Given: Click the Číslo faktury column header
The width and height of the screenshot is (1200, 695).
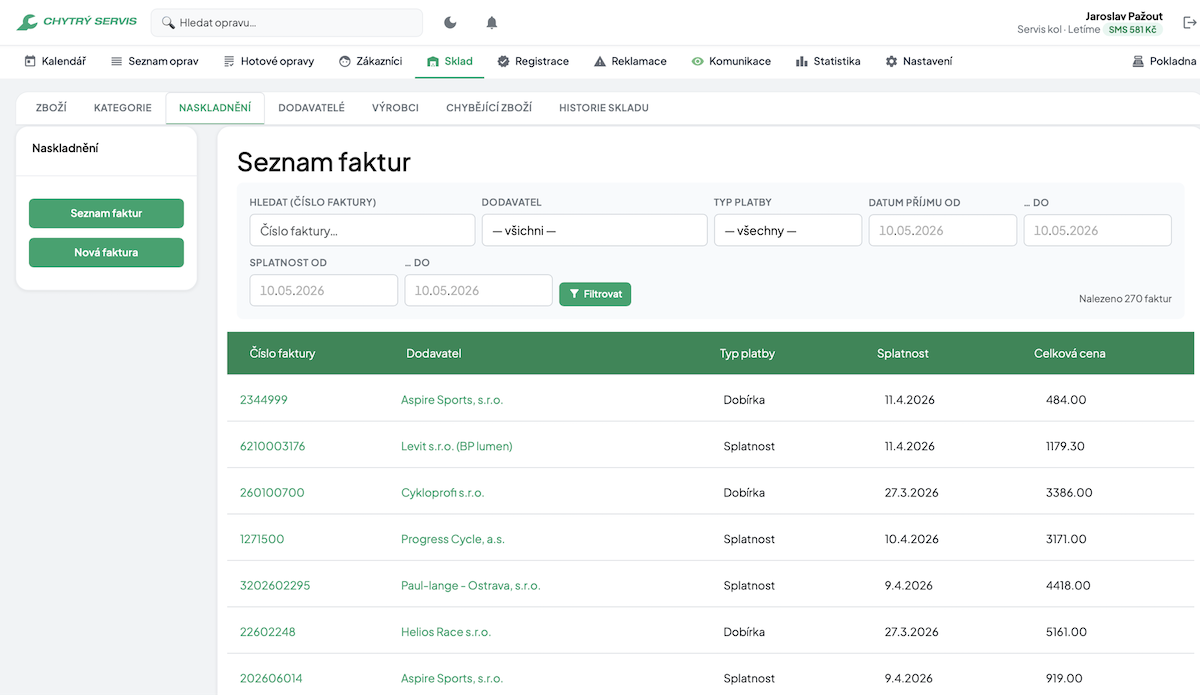Looking at the screenshot, I should pyautogui.click(x=283, y=354).
